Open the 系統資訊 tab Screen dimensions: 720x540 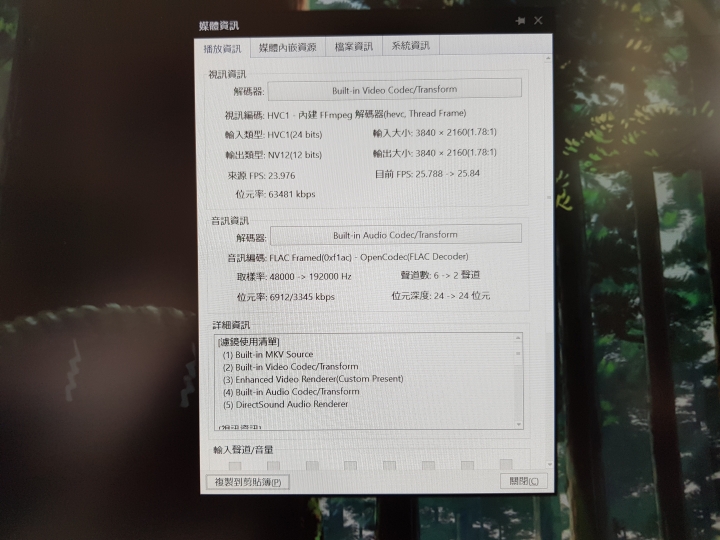coord(411,45)
